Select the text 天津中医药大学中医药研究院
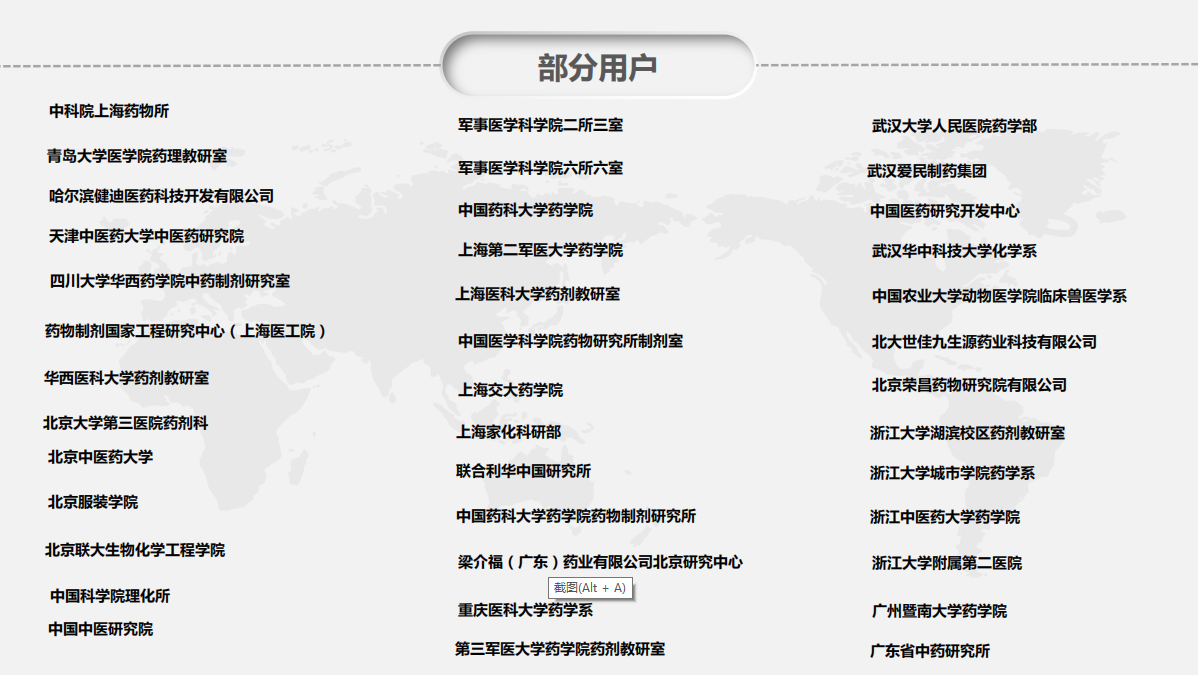The width and height of the screenshot is (1198, 677). coord(146,237)
